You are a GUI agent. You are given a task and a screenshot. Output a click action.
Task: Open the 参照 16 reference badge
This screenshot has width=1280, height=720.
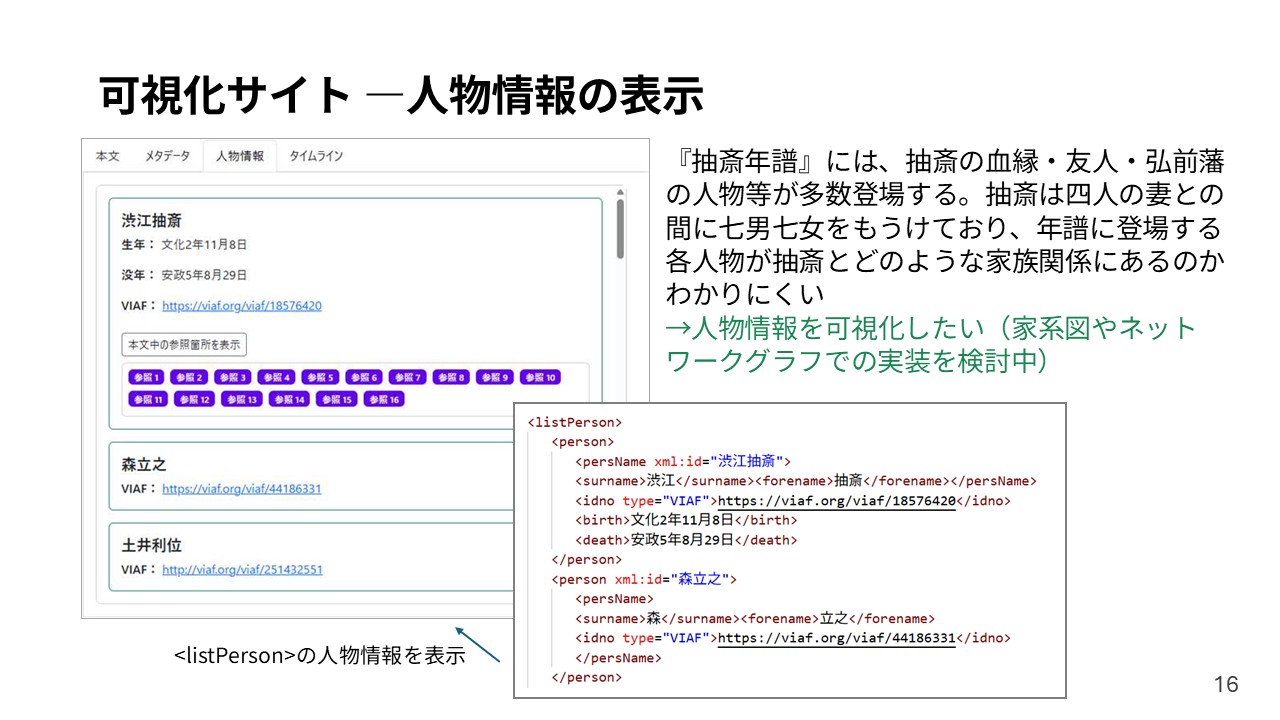coord(384,399)
